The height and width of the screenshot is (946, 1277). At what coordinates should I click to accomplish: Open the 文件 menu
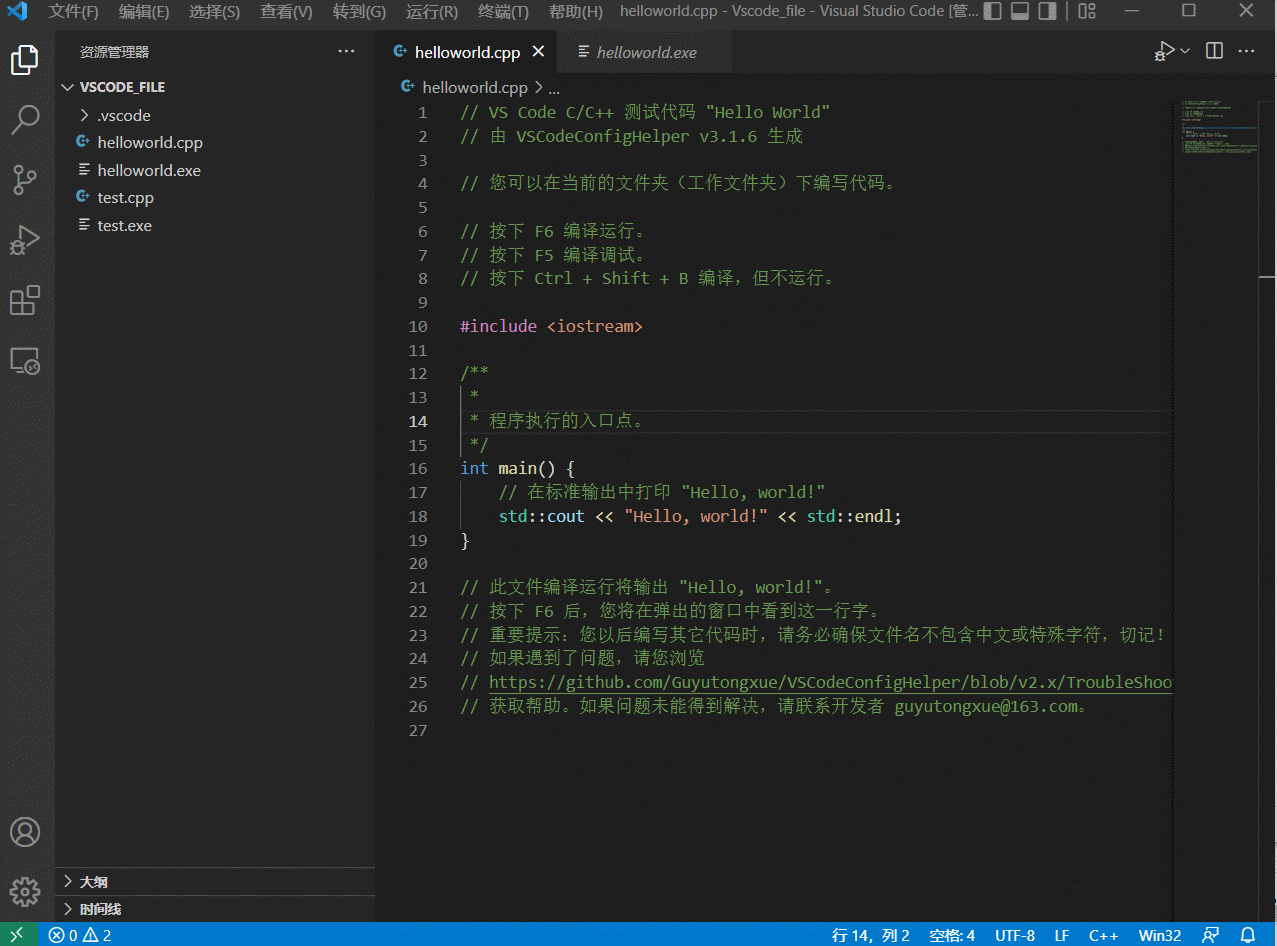click(x=71, y=12)
